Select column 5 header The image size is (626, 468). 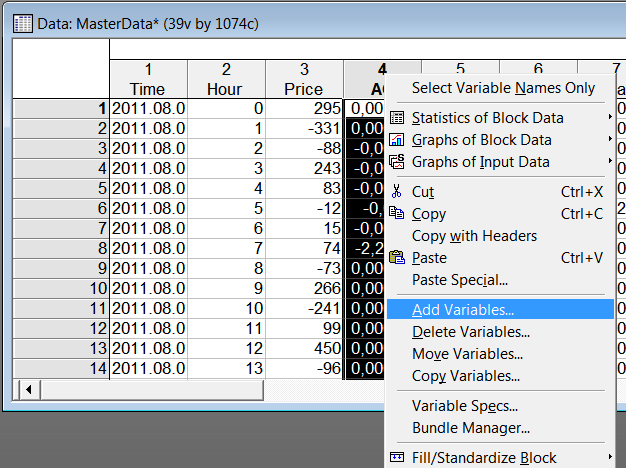click(x=460, y=68)
